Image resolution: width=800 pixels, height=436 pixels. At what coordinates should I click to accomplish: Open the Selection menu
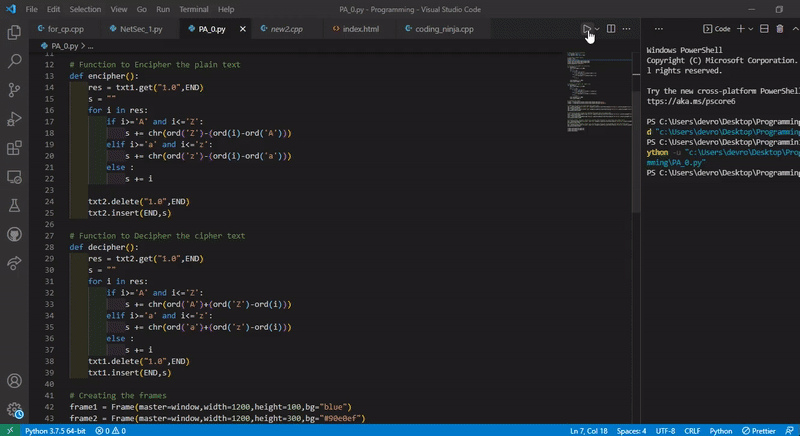pos(85,9)
